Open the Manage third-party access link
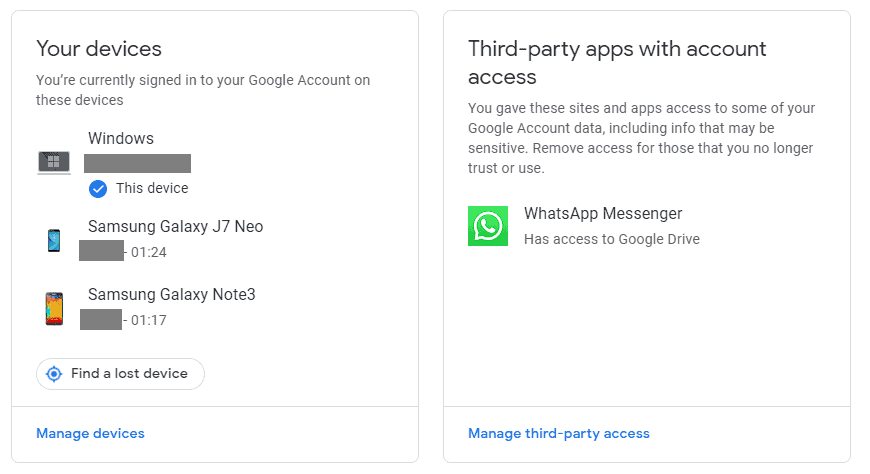Screen dimensions: 870x474 pyautogui.click(x=559, y=433)
